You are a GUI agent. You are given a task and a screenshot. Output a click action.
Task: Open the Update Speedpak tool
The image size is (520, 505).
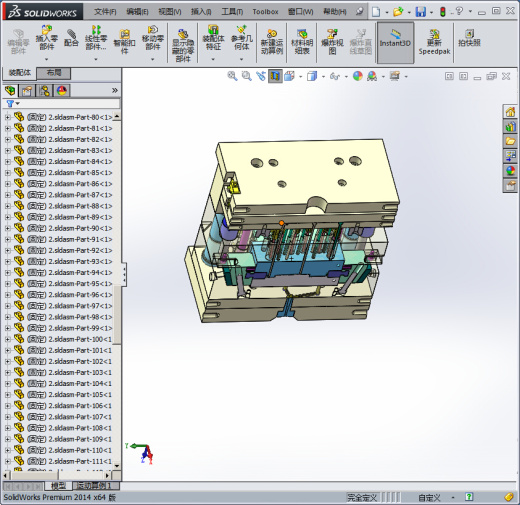point(434,42)
